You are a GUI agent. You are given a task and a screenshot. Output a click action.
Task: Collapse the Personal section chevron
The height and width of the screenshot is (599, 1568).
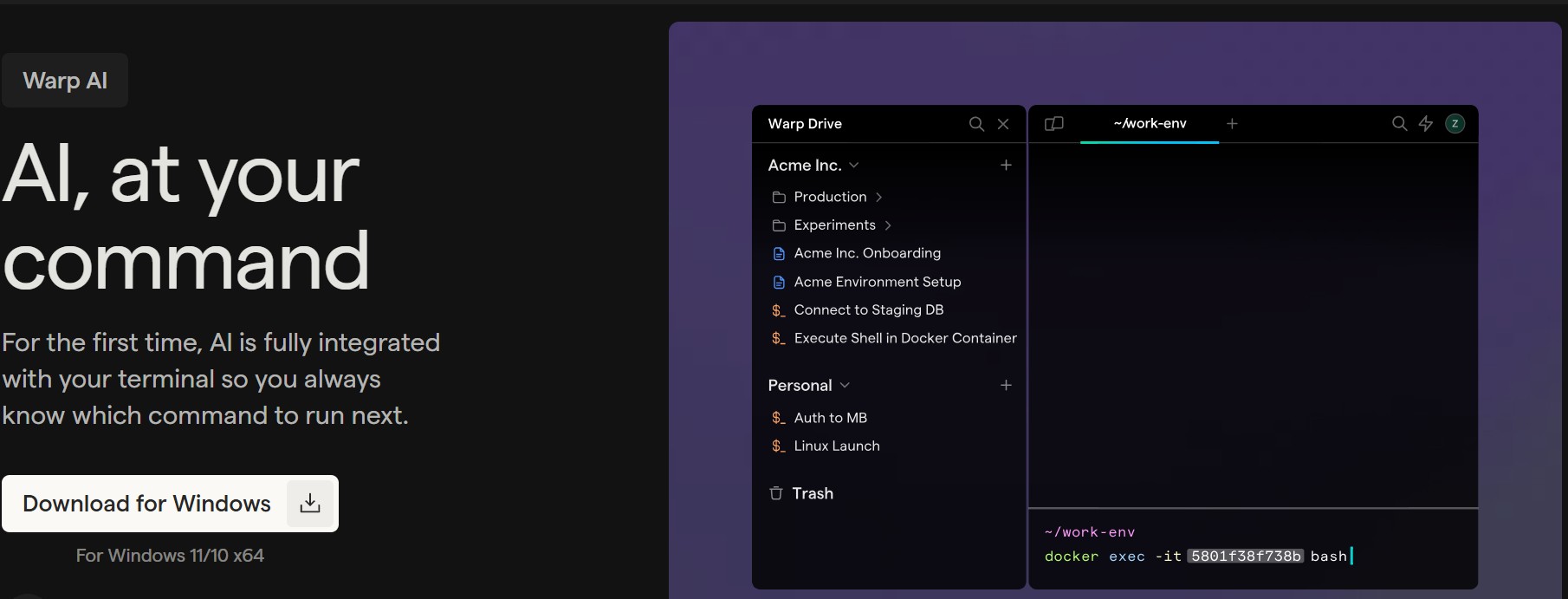pos(845,385)
